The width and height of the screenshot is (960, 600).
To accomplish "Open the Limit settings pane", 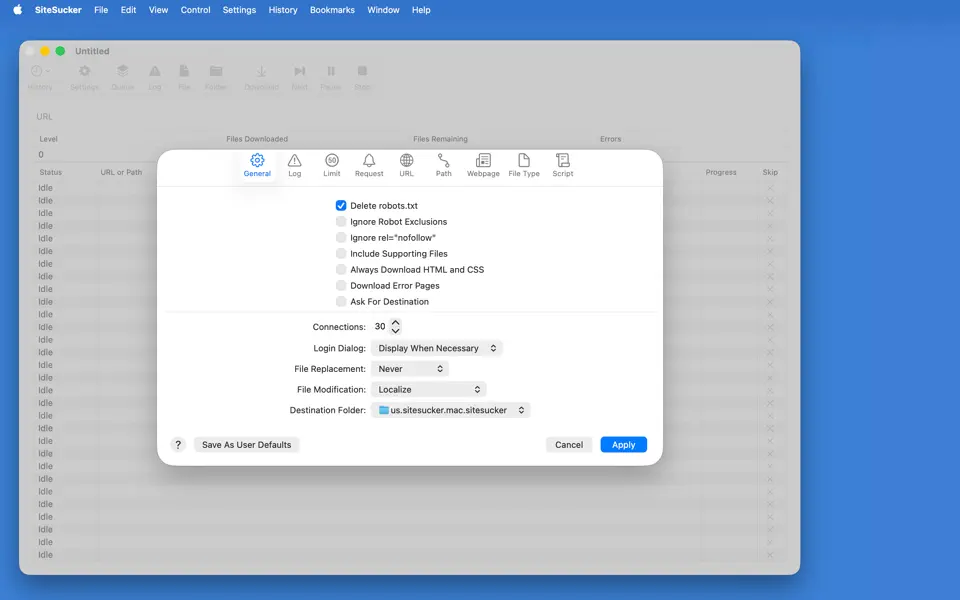I will (x=332, y=165).
